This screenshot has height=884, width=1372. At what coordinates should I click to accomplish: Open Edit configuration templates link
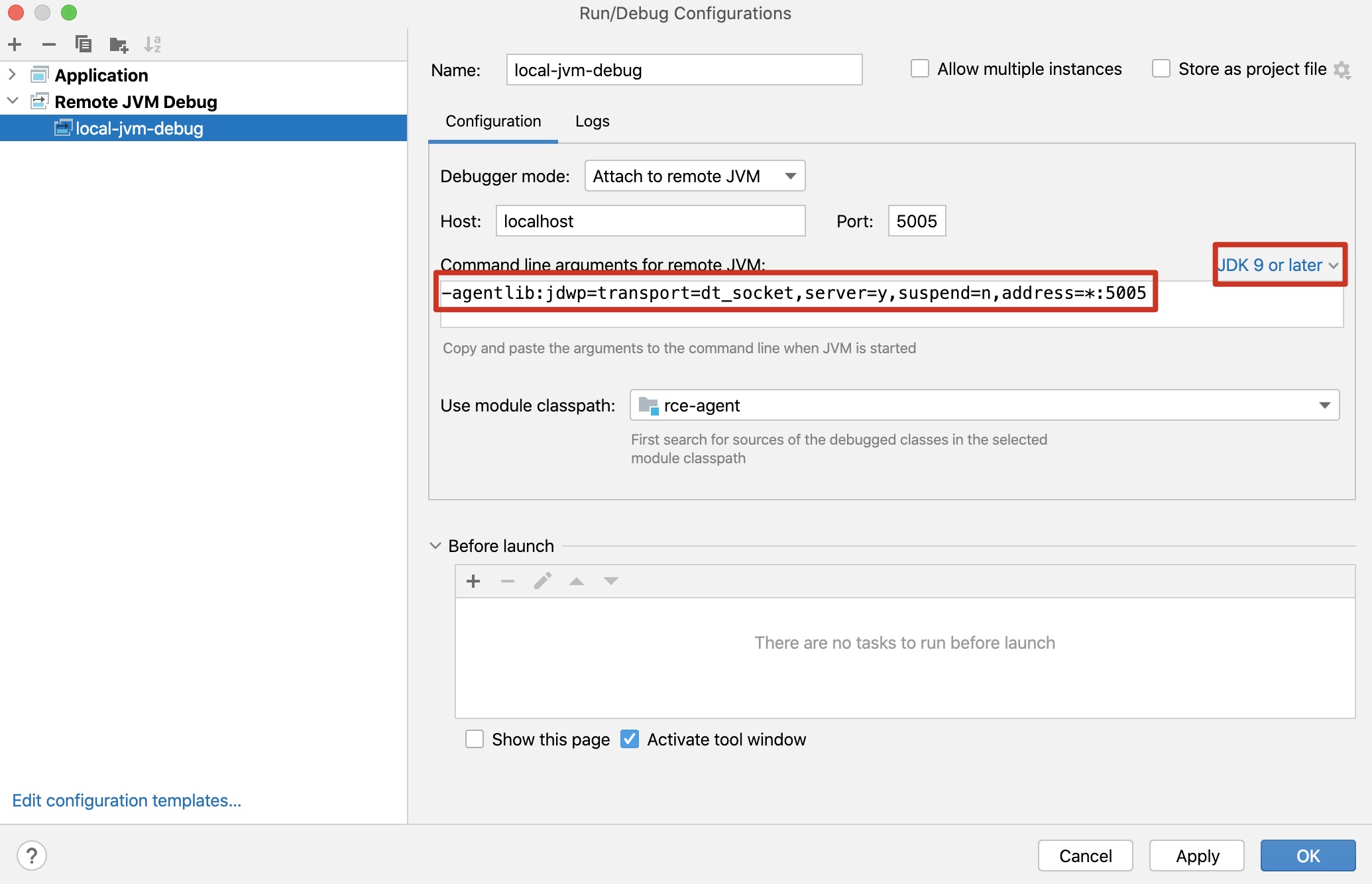[127, 801]
